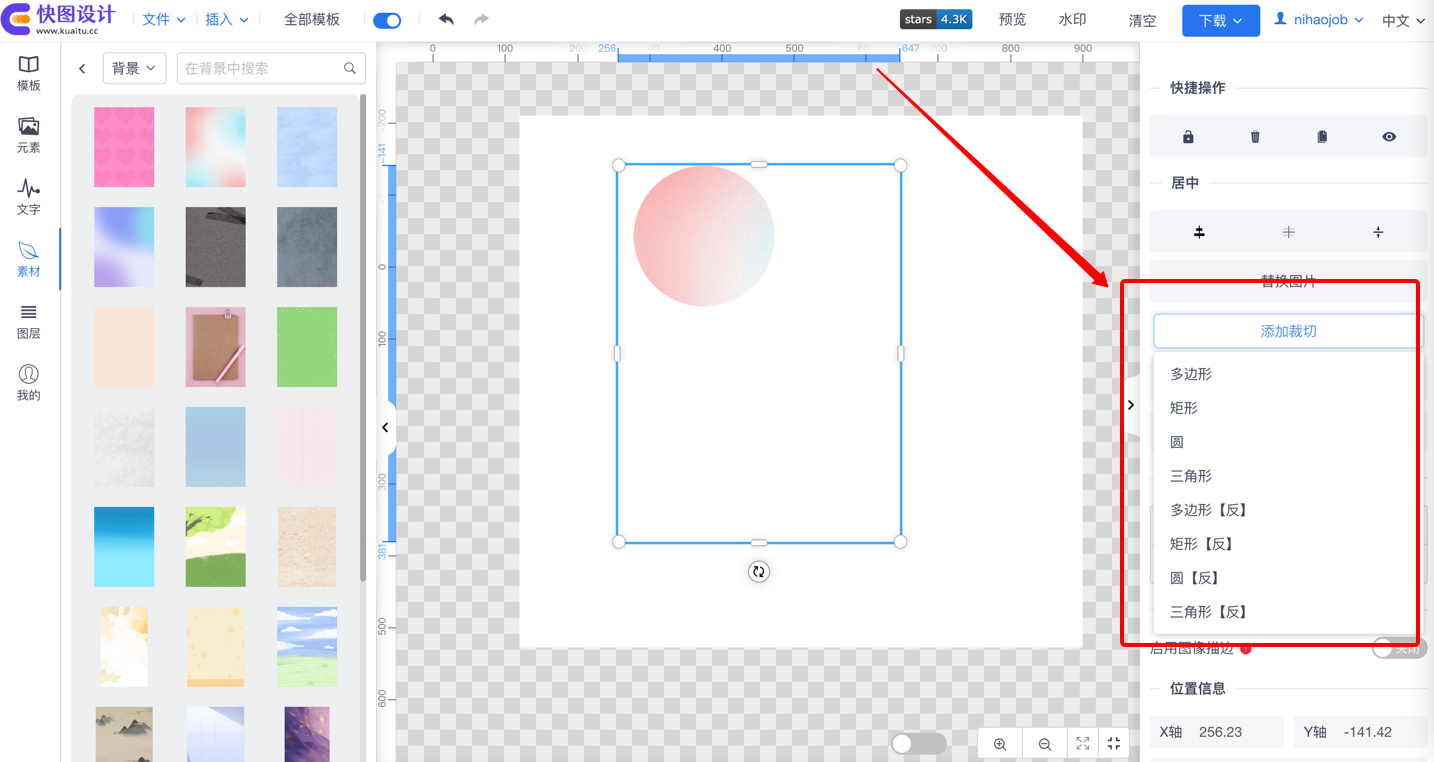Click the Y轴 -141.42 position field
This screenshot has height=762, width=1434.
(x=1360, y=732)
